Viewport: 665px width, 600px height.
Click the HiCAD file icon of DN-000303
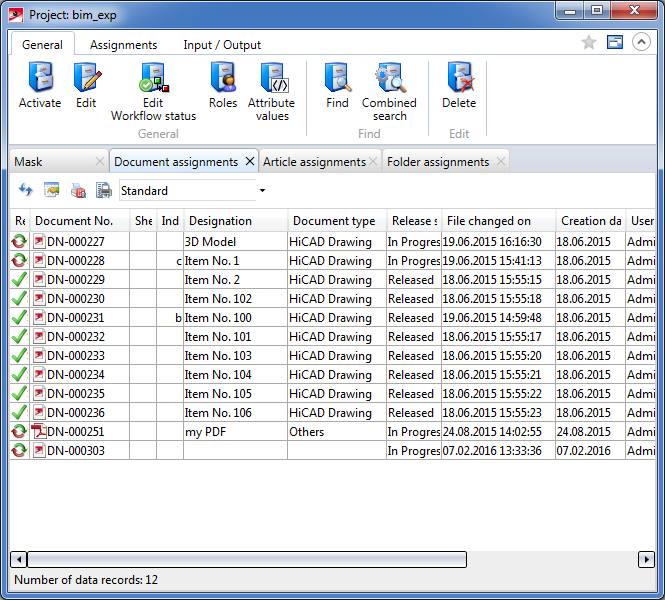(x=39, y=450)
